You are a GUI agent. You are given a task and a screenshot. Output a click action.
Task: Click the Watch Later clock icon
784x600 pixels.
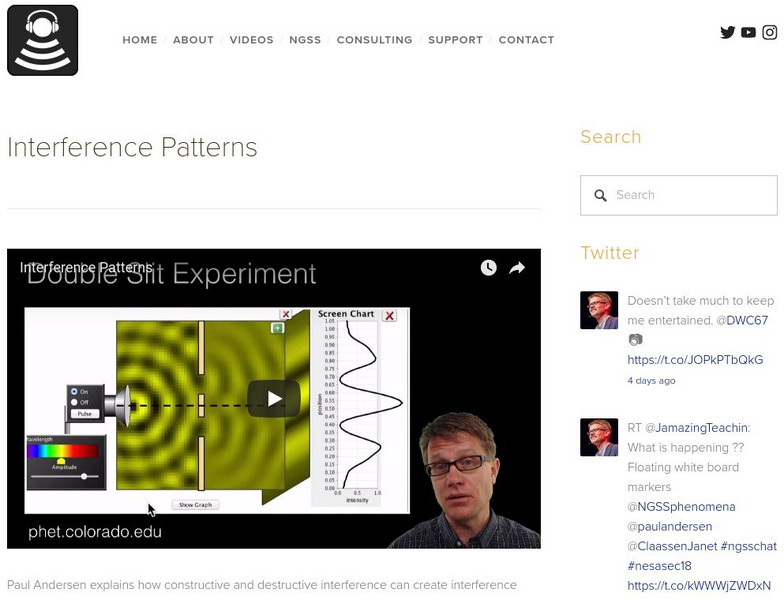point(488,268)
